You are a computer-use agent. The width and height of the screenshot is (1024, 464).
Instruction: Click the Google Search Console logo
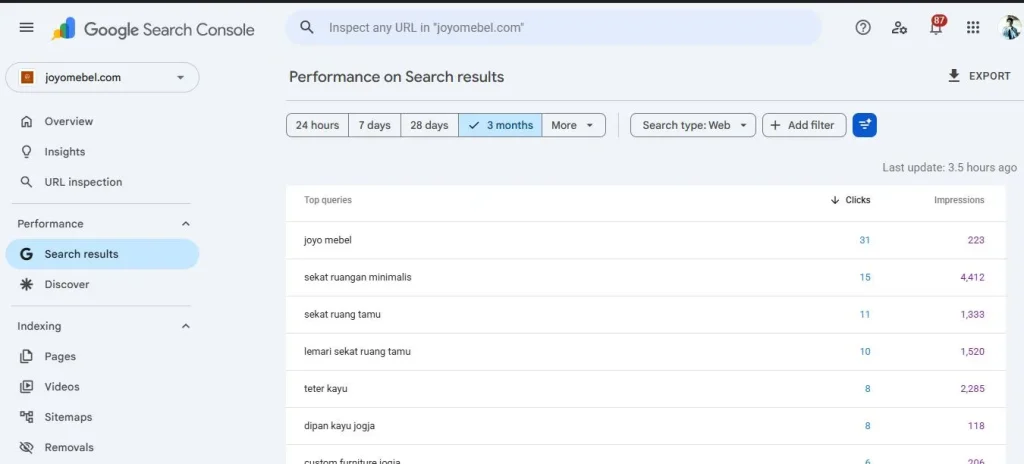pos(153,29)
